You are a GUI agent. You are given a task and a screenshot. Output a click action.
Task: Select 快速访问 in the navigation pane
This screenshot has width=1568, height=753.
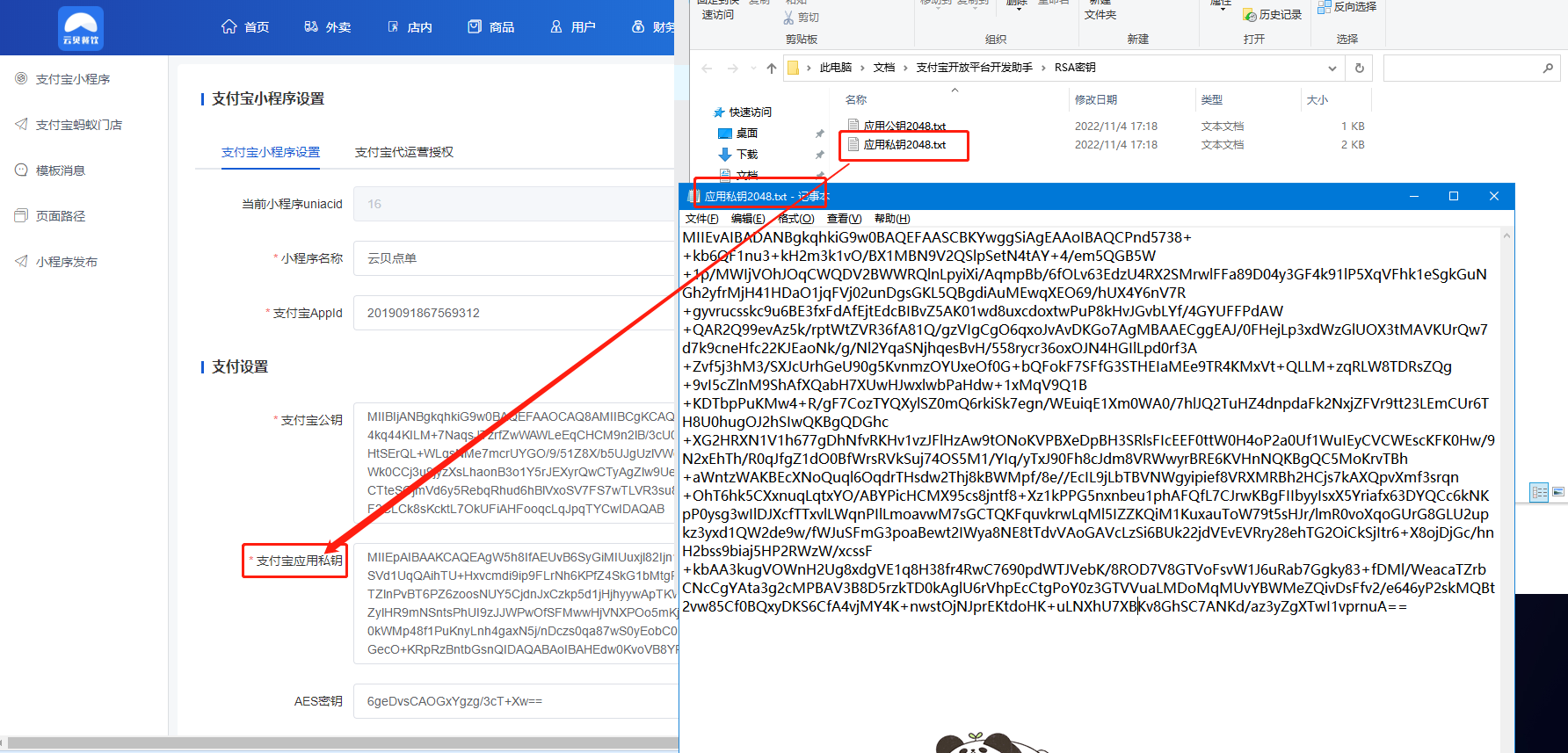[744, 112]
